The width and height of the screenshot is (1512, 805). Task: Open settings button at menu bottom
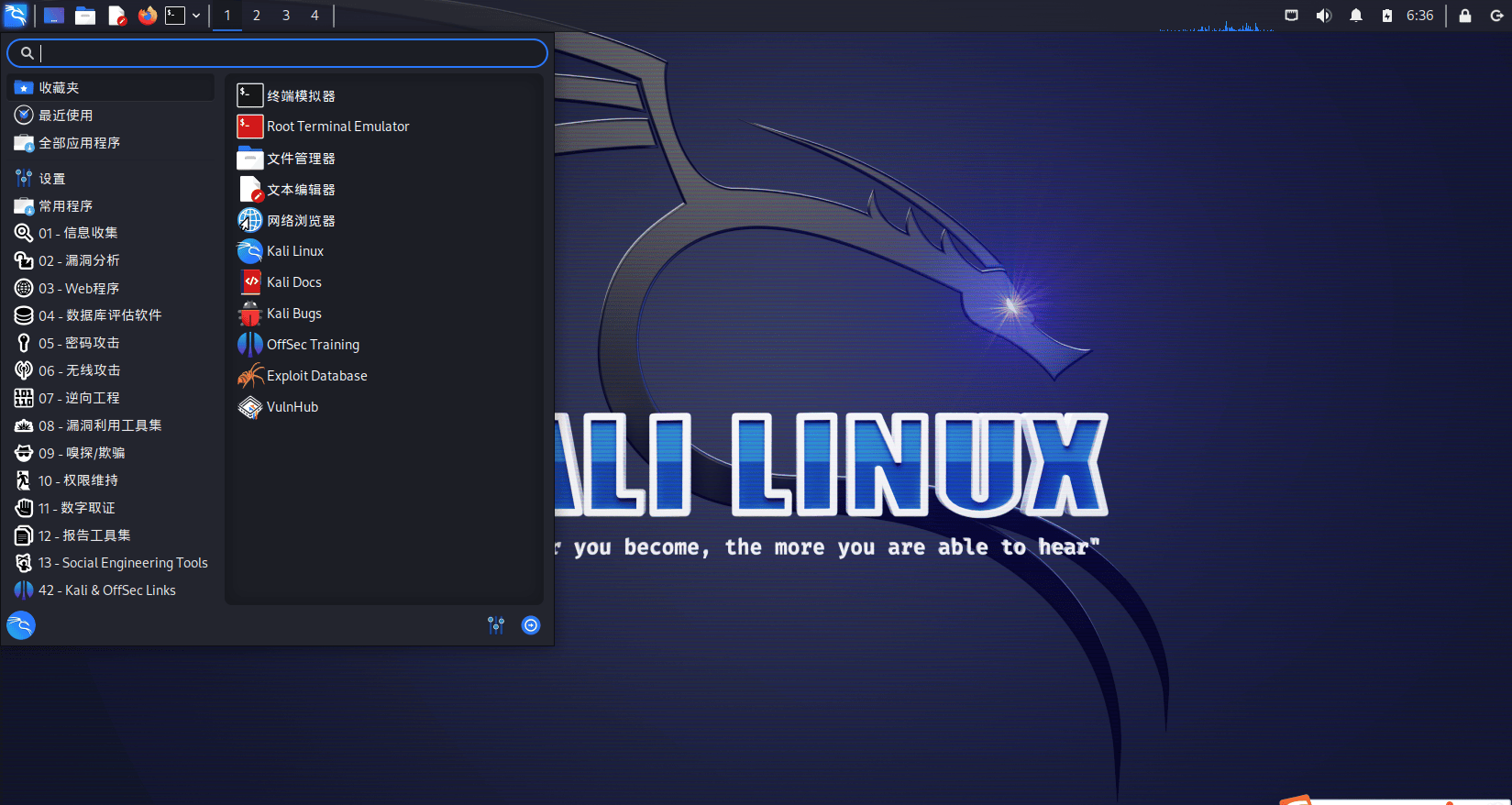coord(496,625)
